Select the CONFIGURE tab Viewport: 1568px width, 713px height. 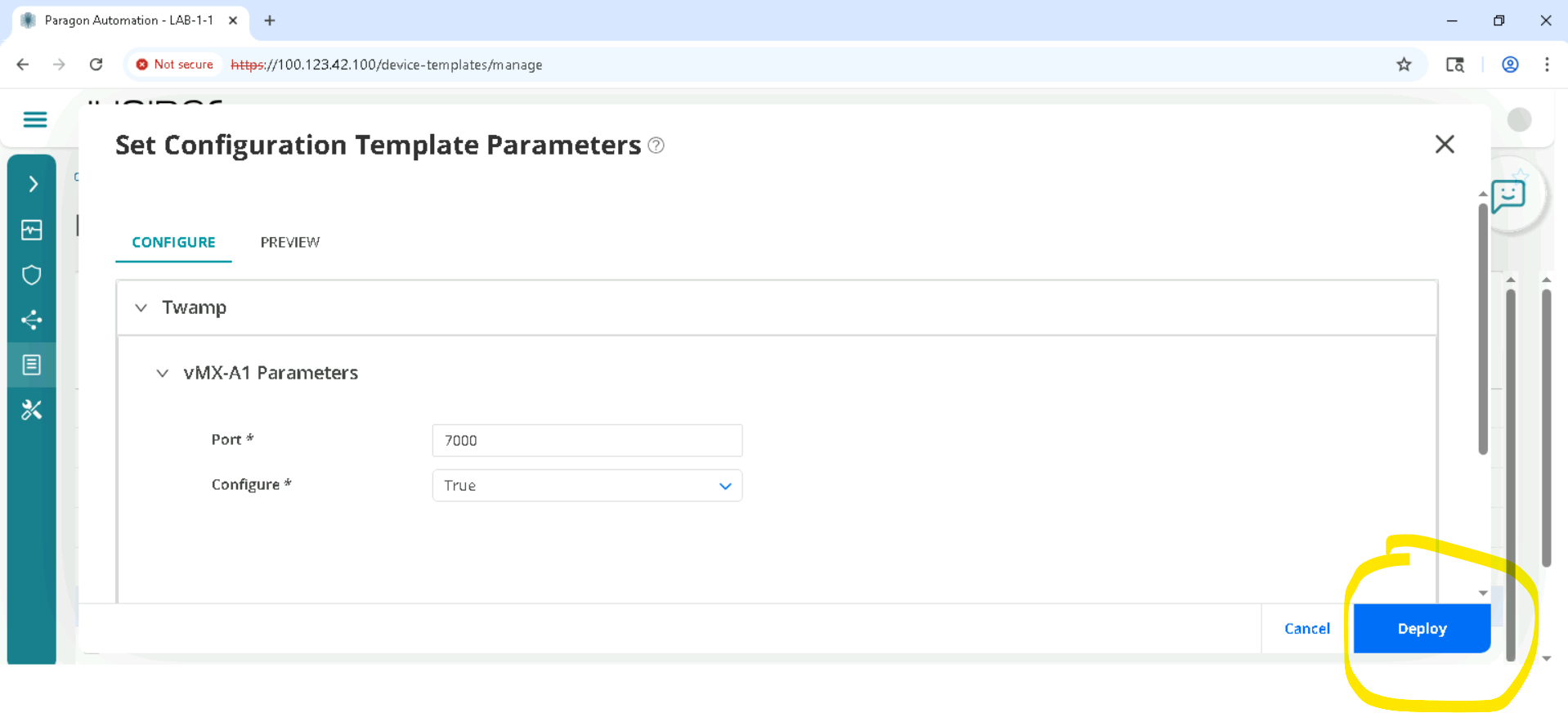pyautogui.click(x=173, y=243)
